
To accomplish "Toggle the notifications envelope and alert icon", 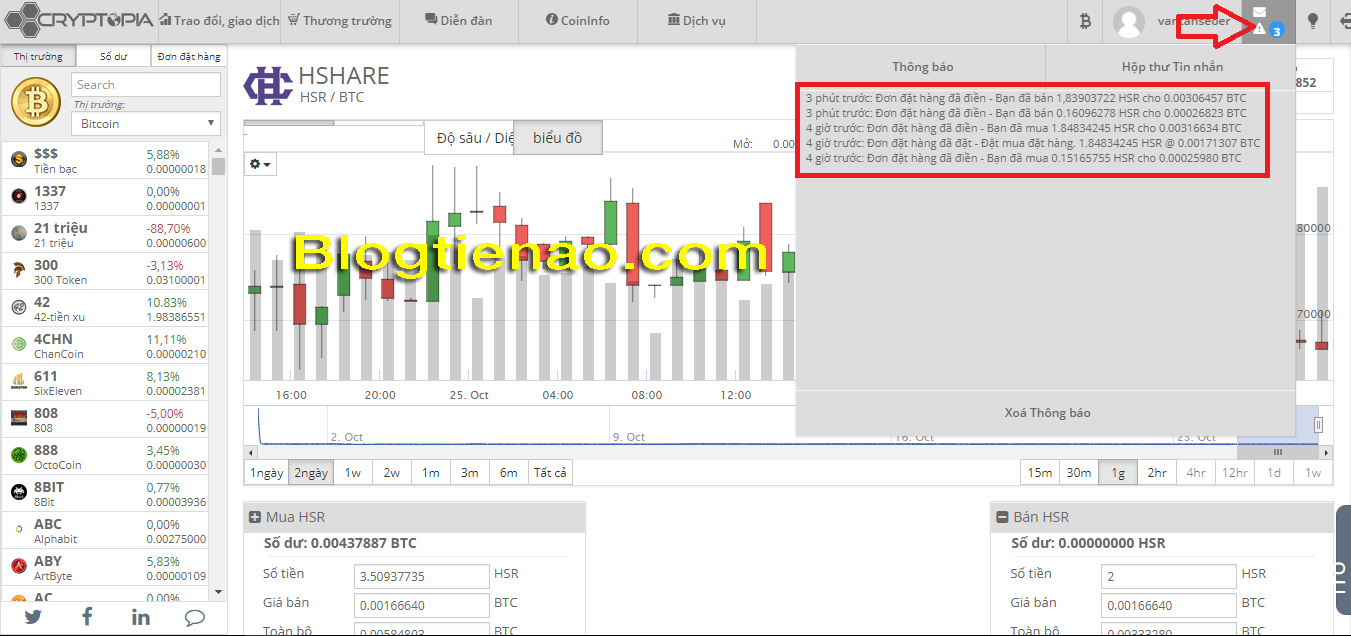I will (1266, 21).
